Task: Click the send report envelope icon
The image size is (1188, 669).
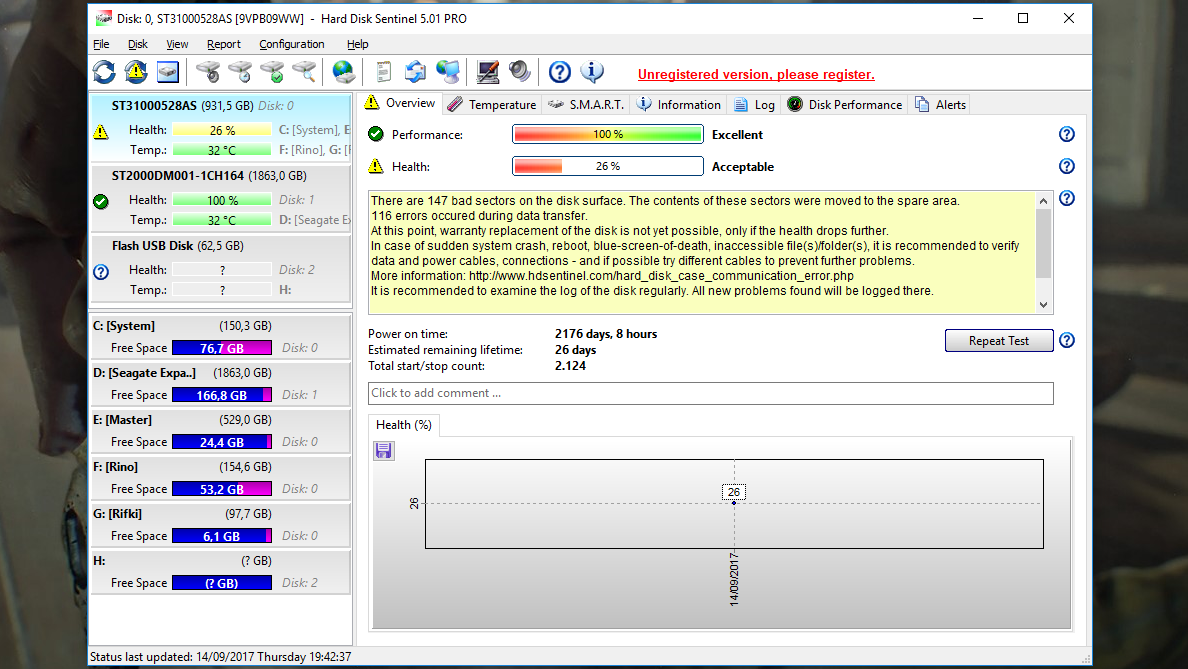Action: [415, 72]
